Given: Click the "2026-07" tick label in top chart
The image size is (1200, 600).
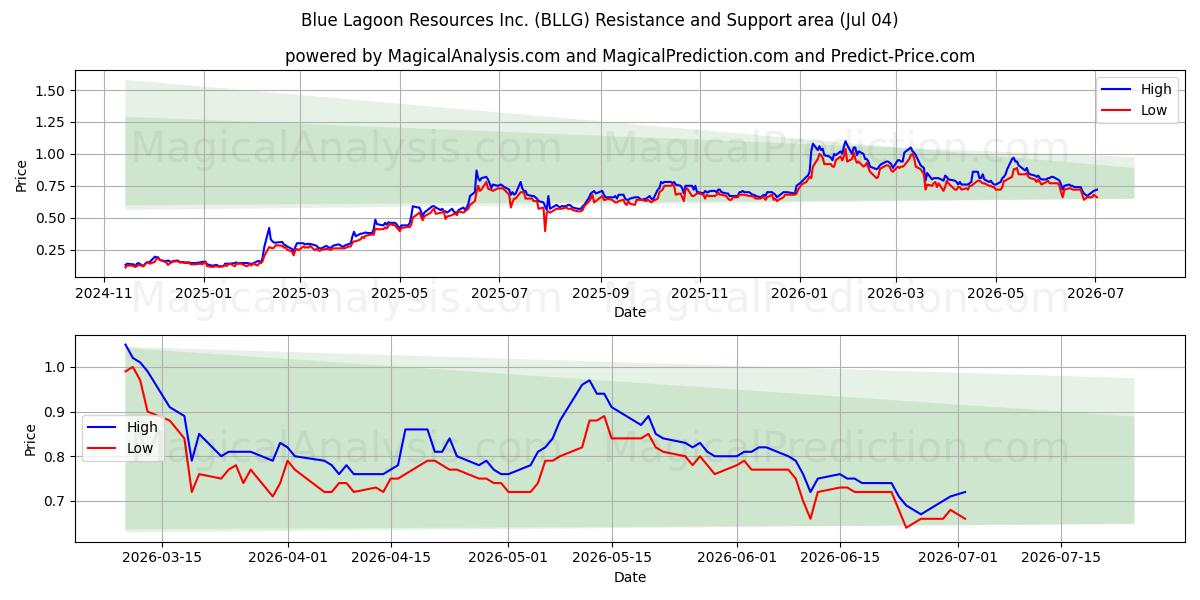Looking at the screenshot, I should [1094, 293].
